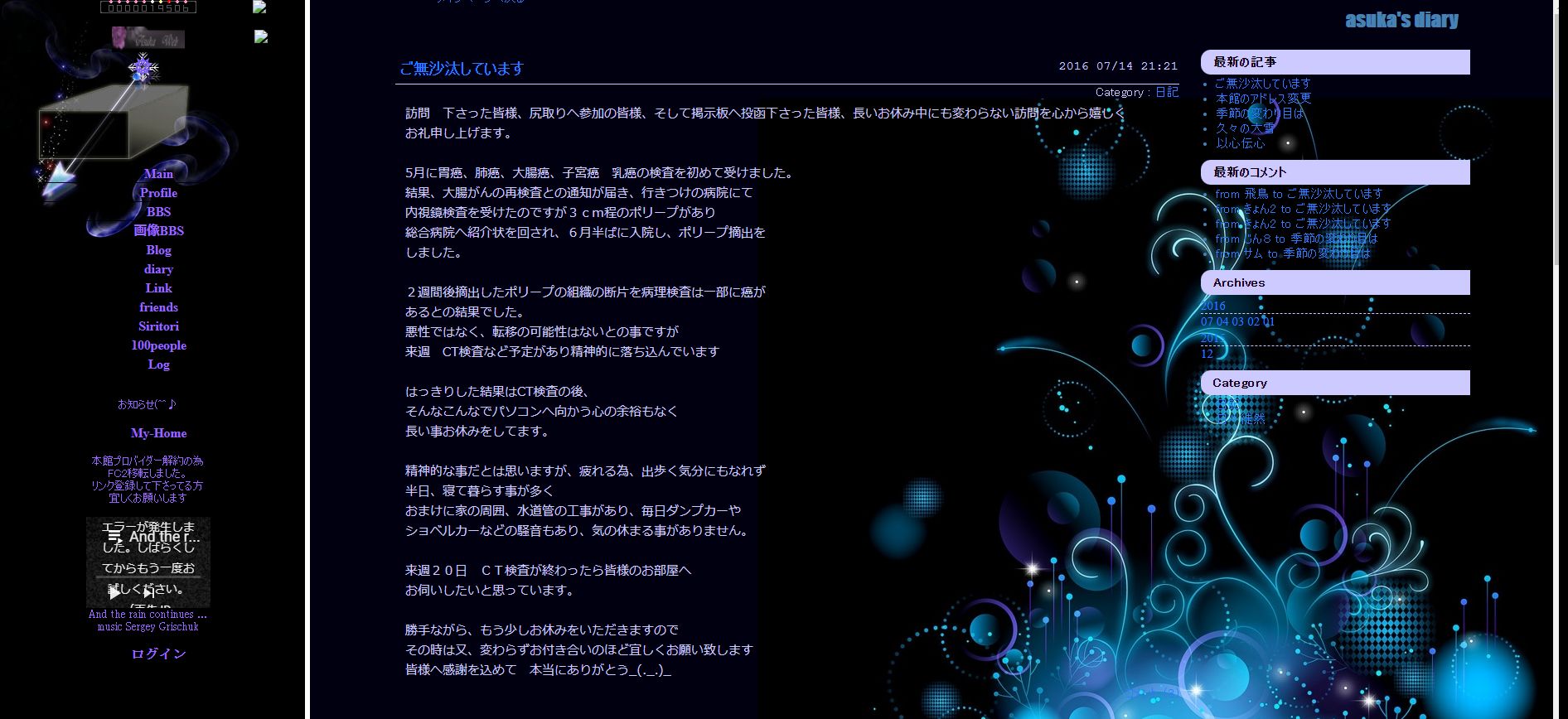Click the upper broken image icon
Viewport: 1568px width, 719px height.
(x=260, y=7)
